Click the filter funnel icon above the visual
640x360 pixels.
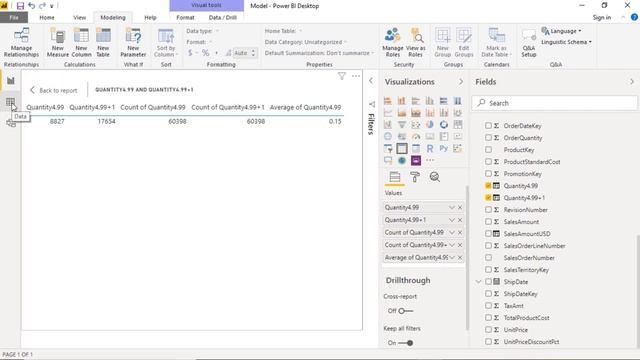[342, 76]
